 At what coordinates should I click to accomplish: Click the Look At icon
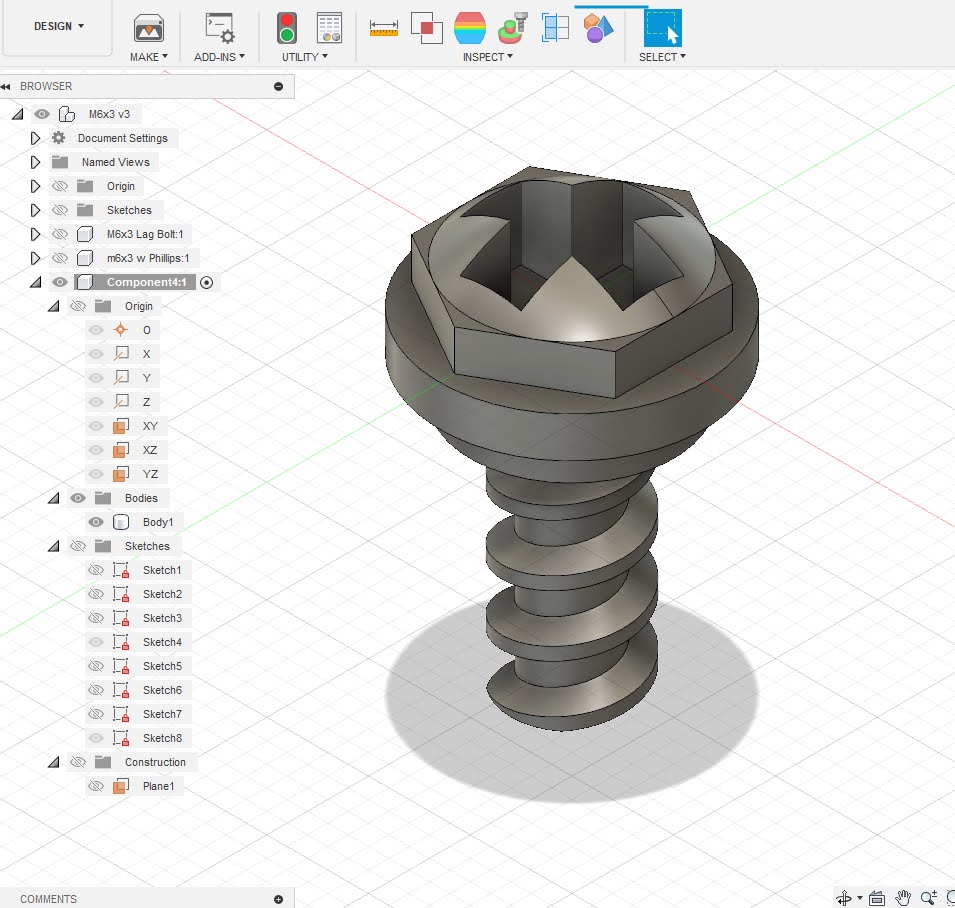(x=877, y=898)
